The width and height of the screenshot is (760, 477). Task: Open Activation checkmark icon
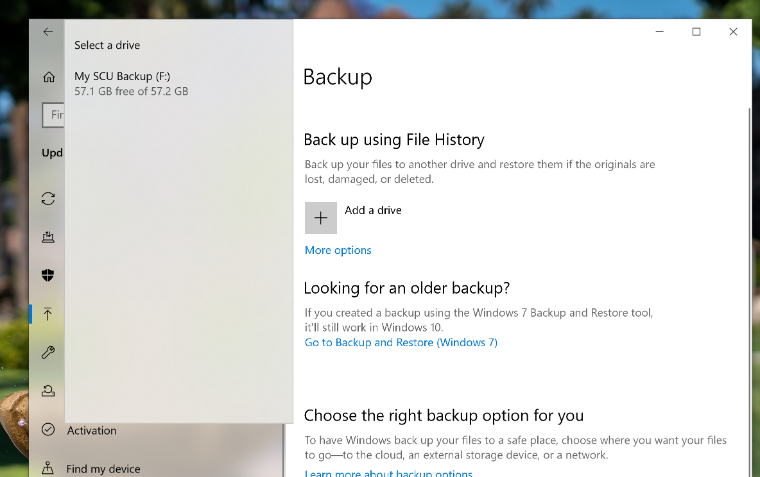pos(48,429)
